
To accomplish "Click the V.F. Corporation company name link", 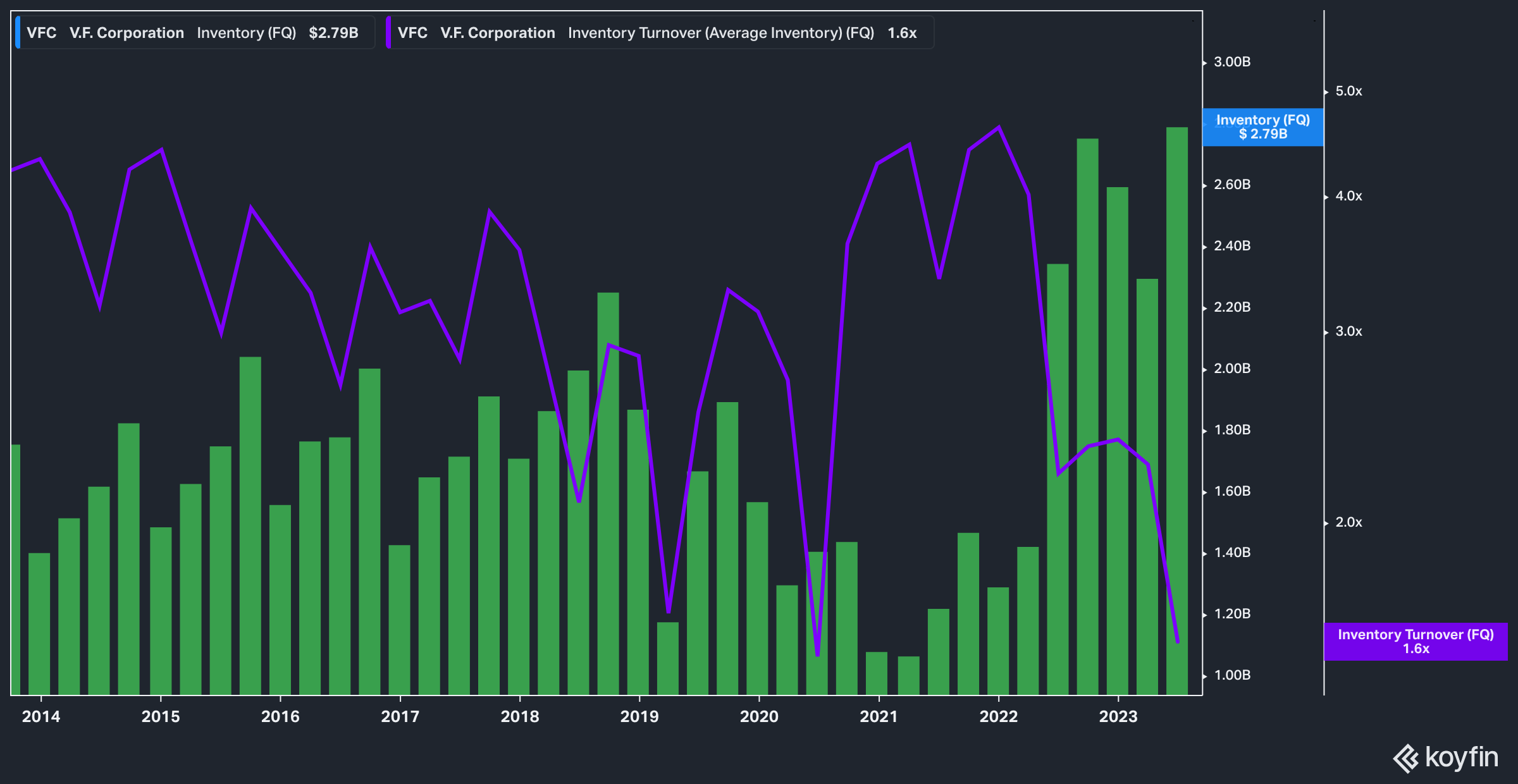I will coord(126,33).
